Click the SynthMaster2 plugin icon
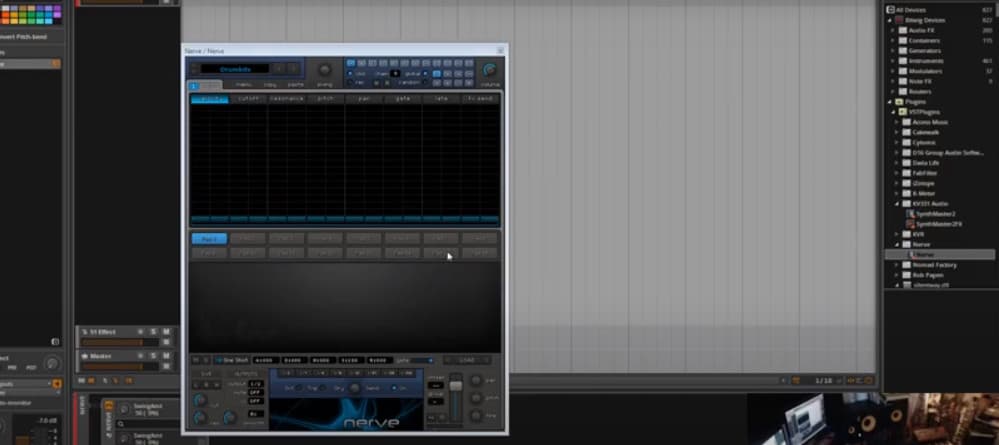This screenshot has height=445, width=999. [x=910, y=214]
